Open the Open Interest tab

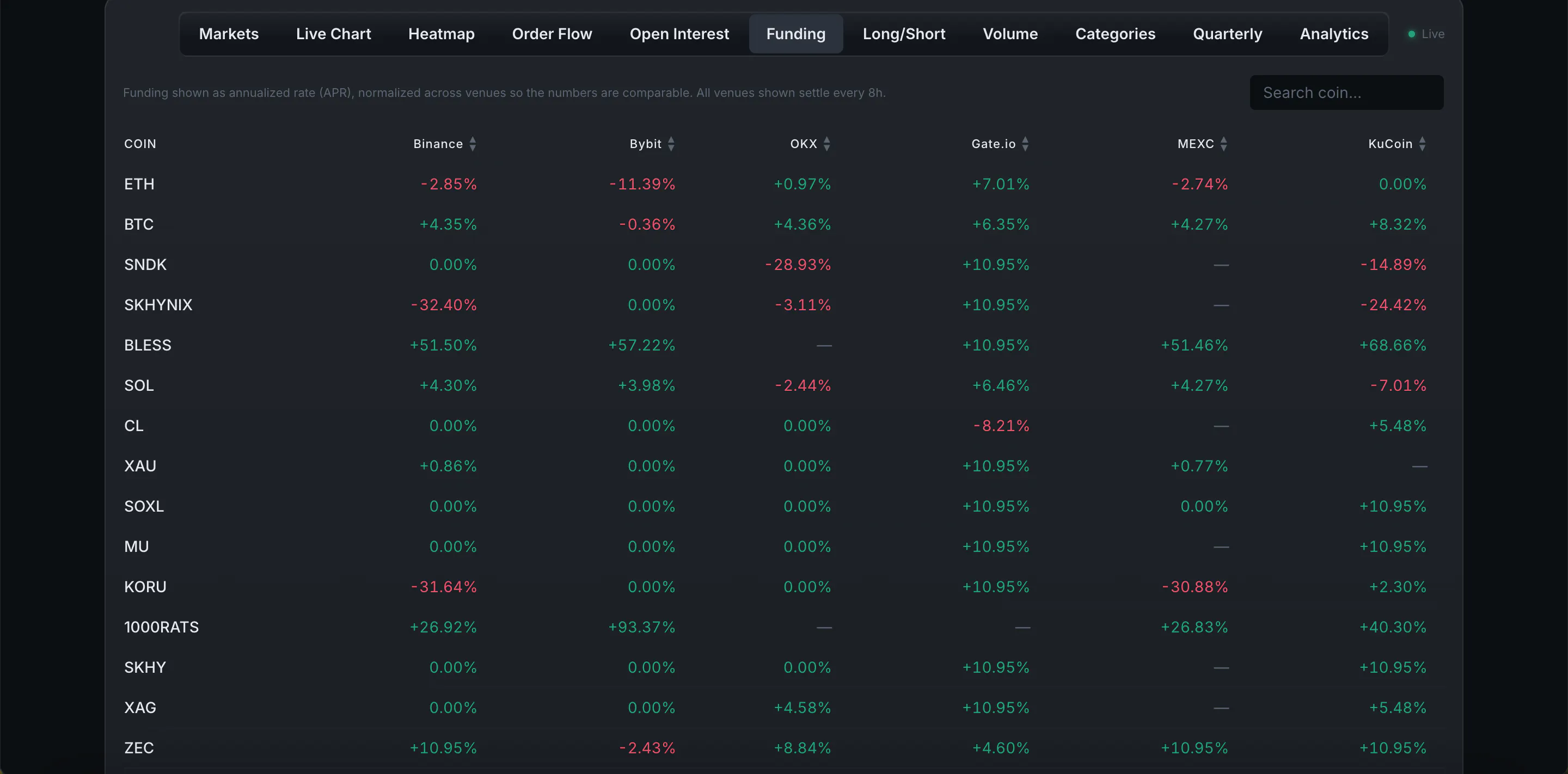click(x=679, y=34)
